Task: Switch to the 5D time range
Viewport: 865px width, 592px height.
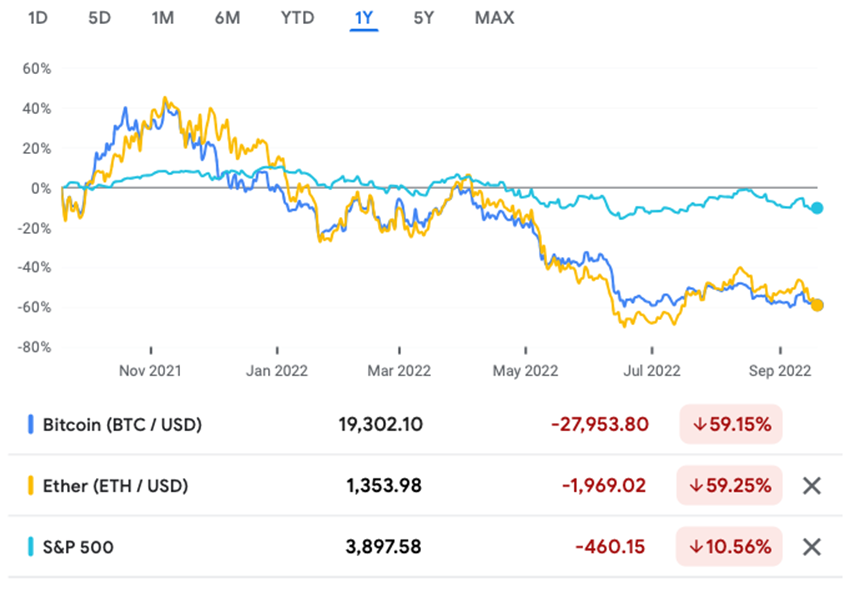Action: pos(99,18)
